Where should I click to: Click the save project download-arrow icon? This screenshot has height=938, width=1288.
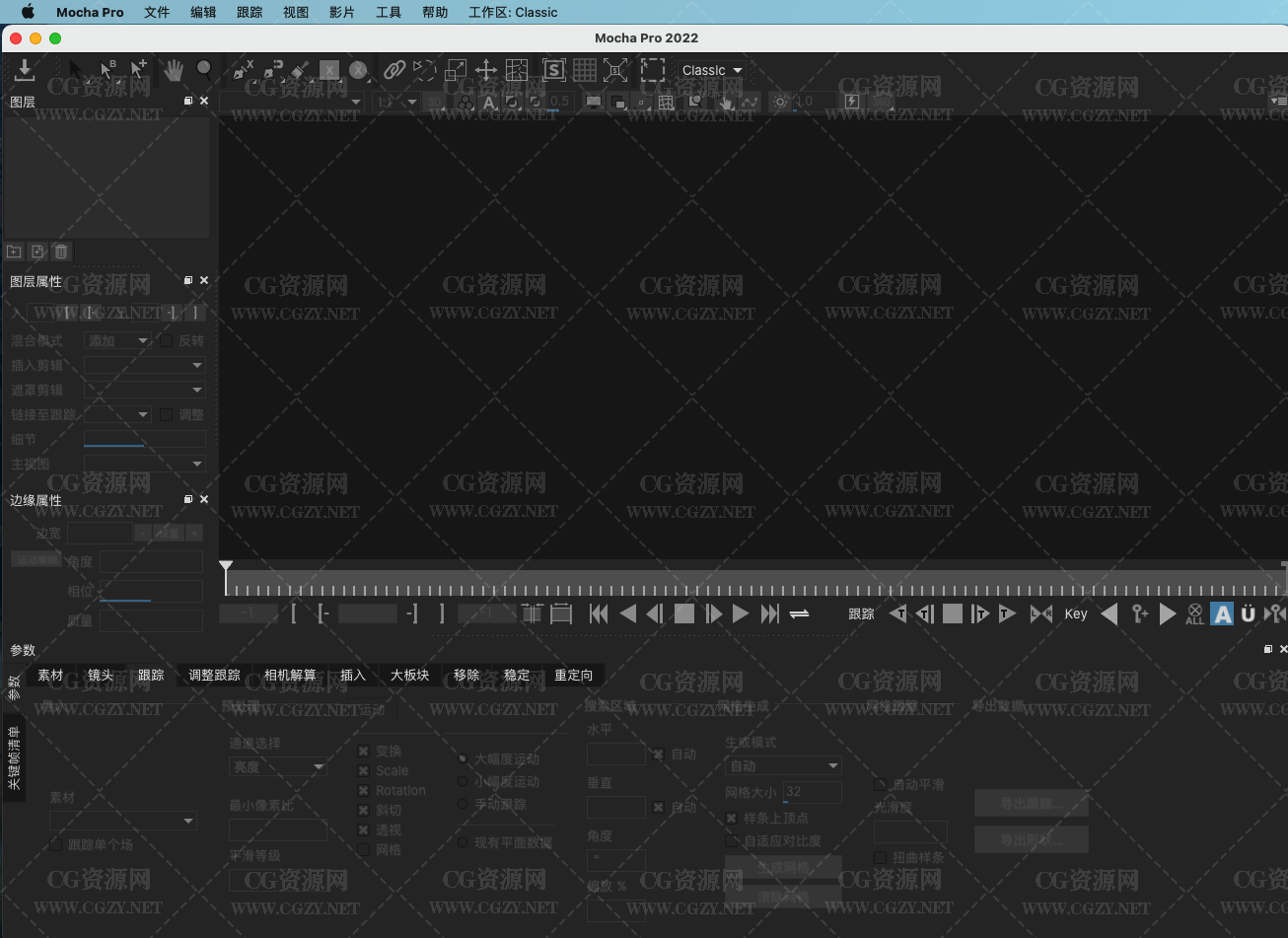pyautogui.click(x=25, y=70)
